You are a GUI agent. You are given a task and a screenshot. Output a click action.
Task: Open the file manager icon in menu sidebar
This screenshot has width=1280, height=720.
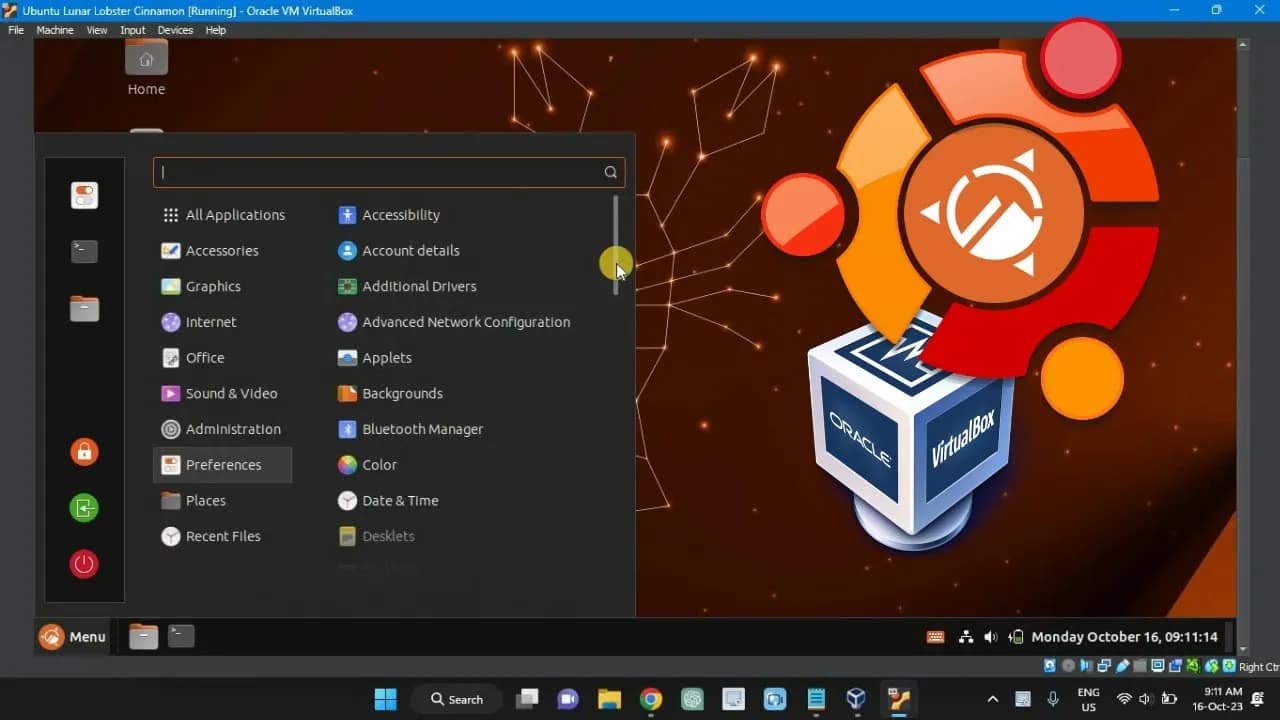[84, 308]
